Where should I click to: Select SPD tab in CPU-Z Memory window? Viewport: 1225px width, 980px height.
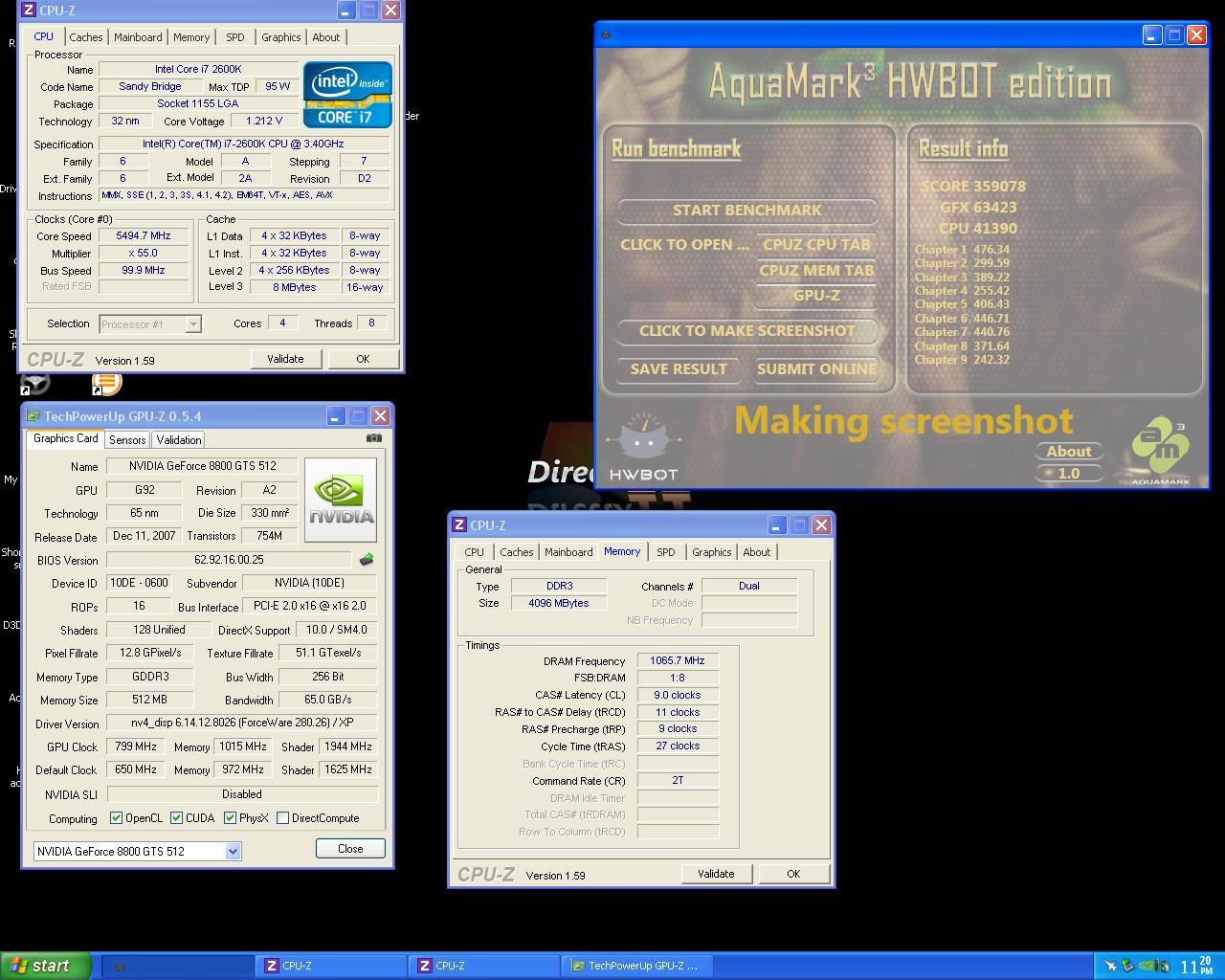click(666, 552)
